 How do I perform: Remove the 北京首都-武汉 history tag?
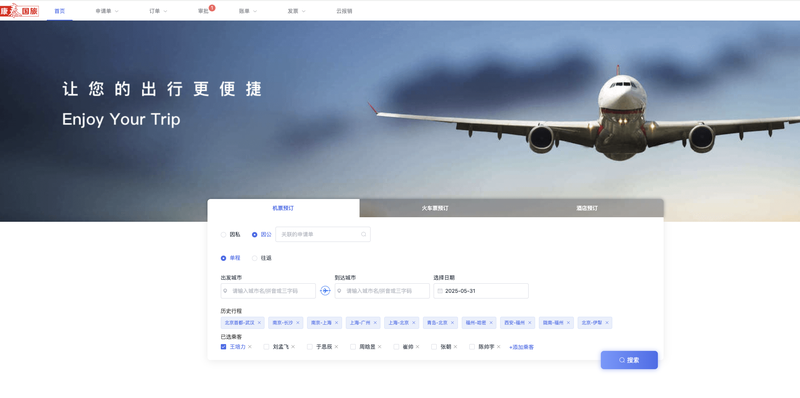(x=259, y=323)
